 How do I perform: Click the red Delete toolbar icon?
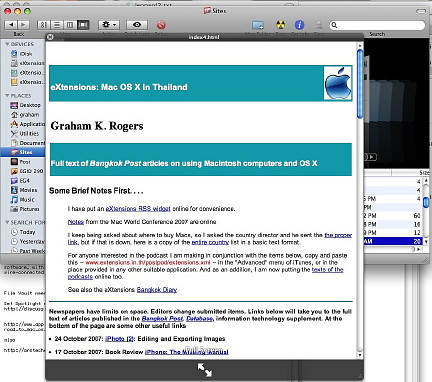point(161,25)
